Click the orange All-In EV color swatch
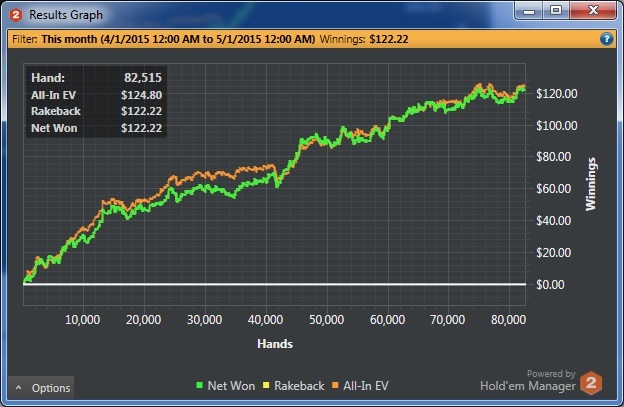This screenshot has height=407, width=624. [335, 385]
